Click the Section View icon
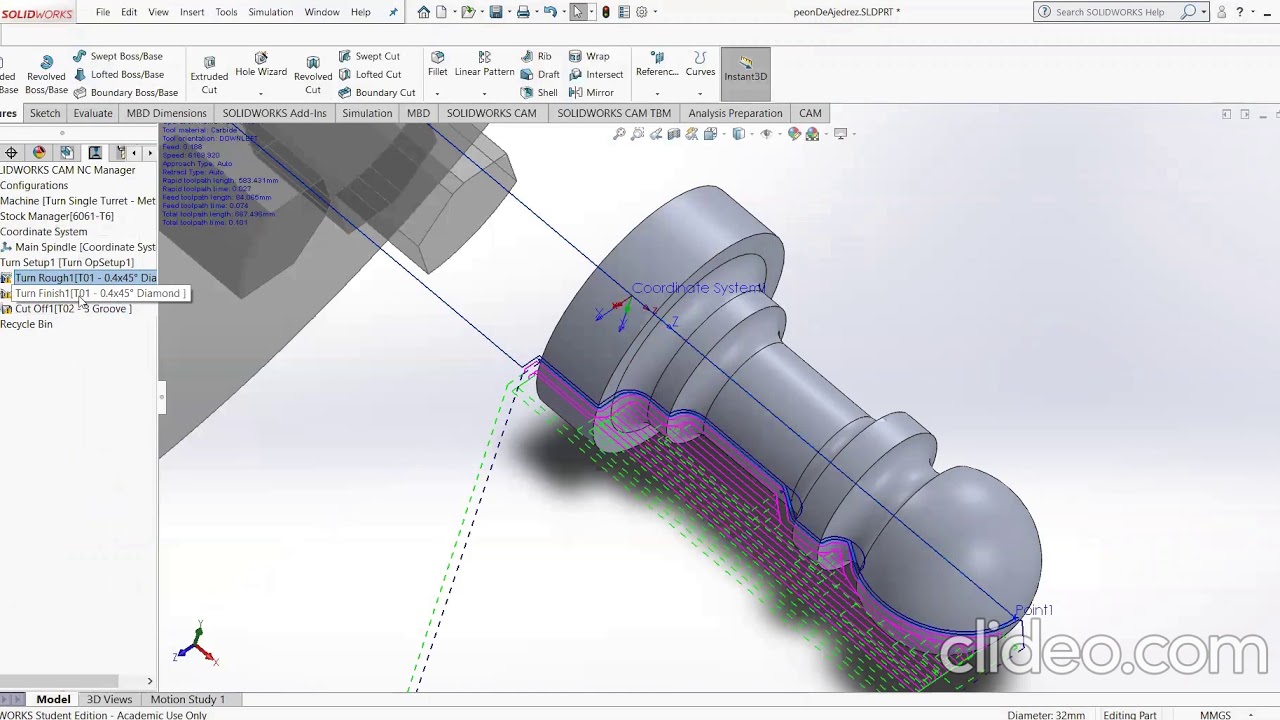 click(x=674, y=134)
